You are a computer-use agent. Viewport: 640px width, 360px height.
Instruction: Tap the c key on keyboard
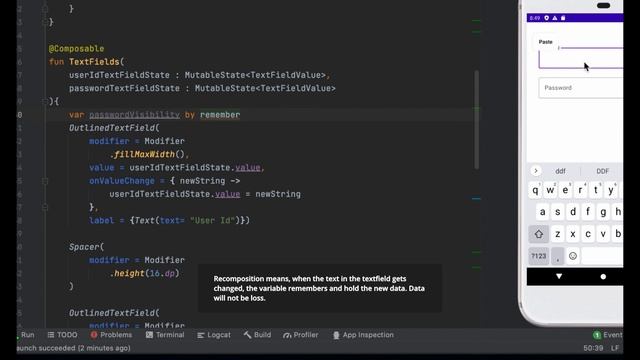[x=588, y=234]
